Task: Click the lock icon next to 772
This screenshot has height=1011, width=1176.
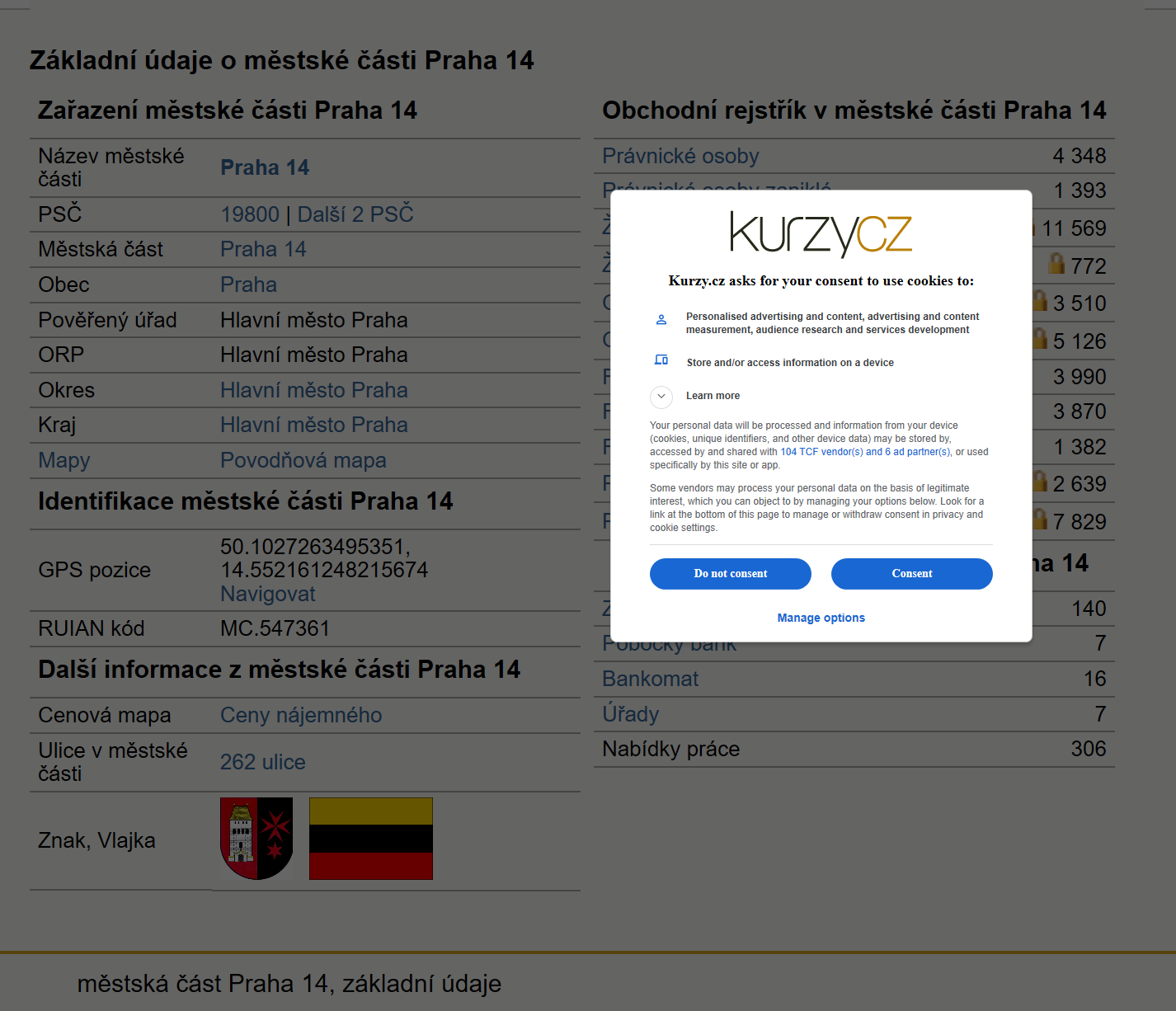Action: pos(1056,263)
